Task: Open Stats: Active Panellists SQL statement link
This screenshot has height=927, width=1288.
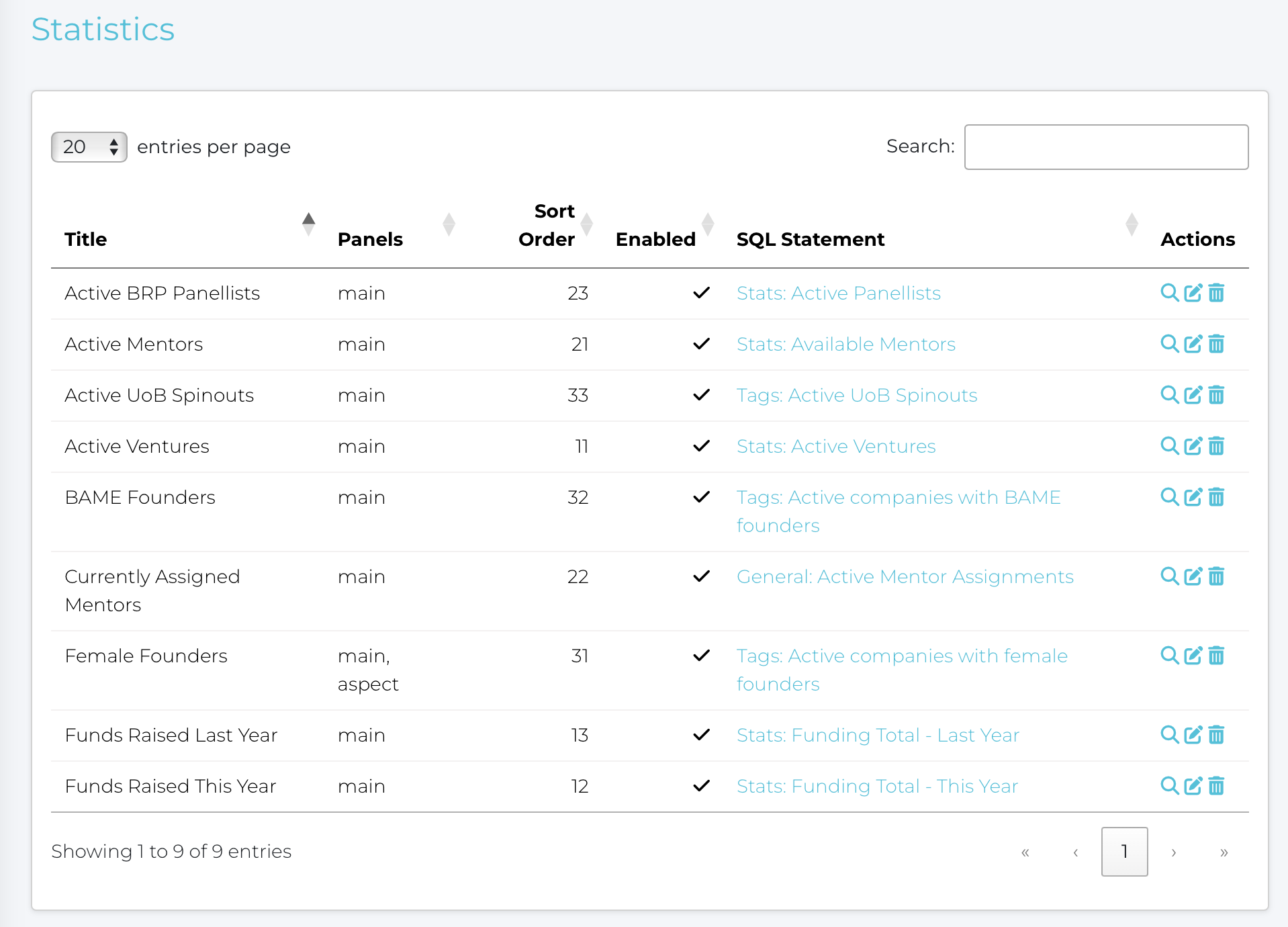Action: click(838, 293)
